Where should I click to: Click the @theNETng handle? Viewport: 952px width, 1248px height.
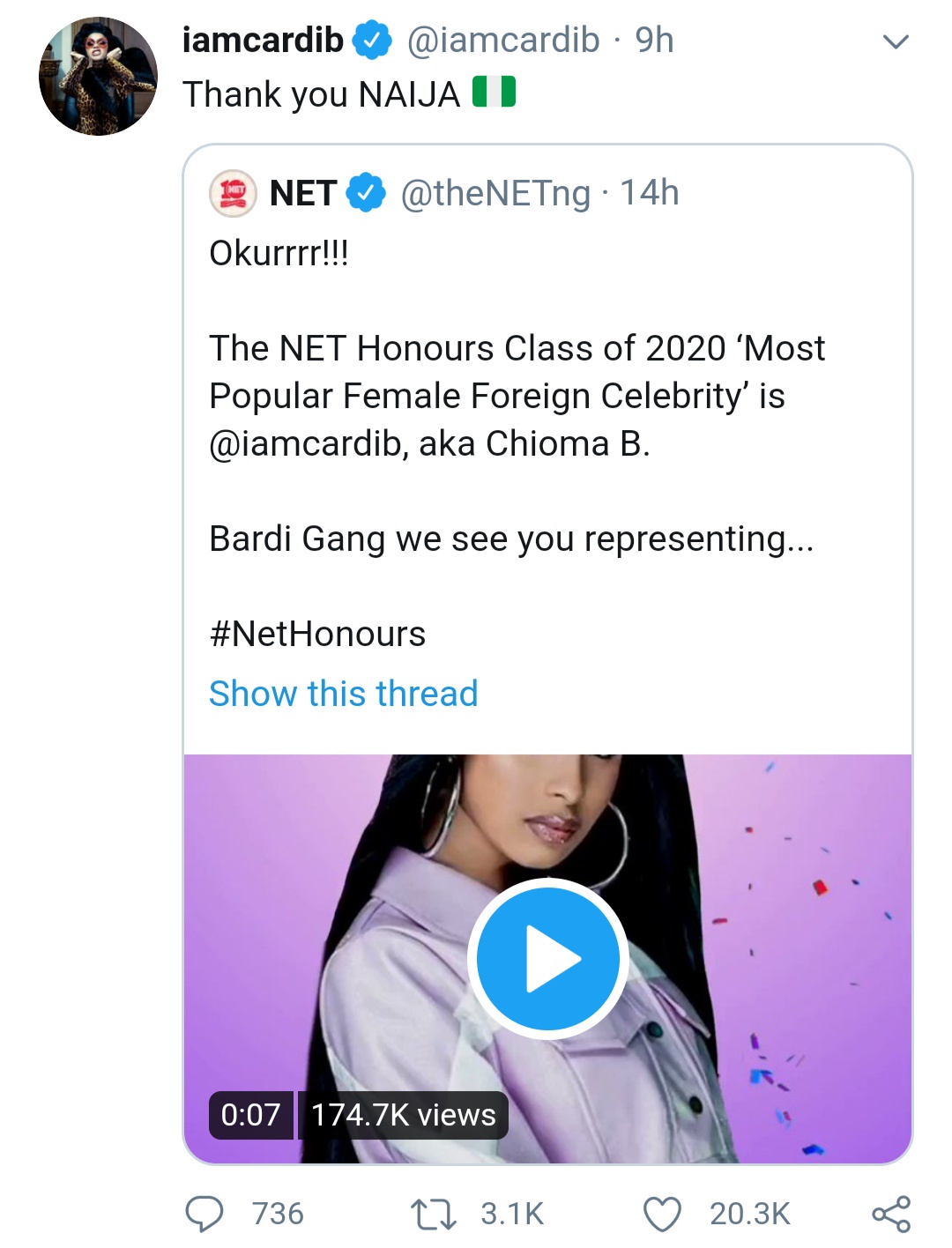pos(495,193)
